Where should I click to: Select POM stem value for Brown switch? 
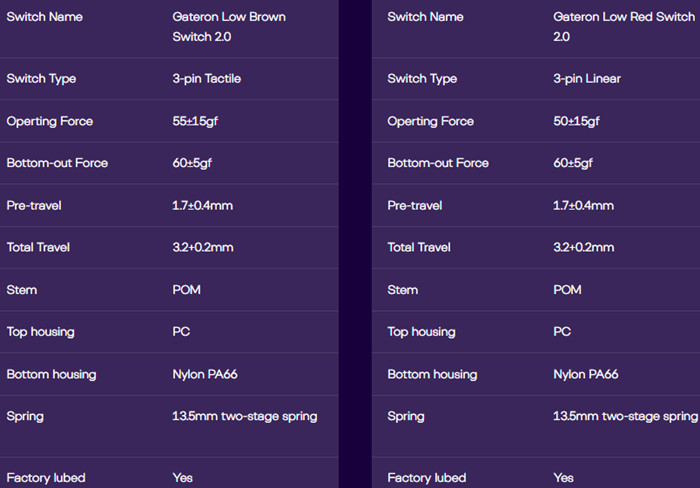[x=188, y=290]
